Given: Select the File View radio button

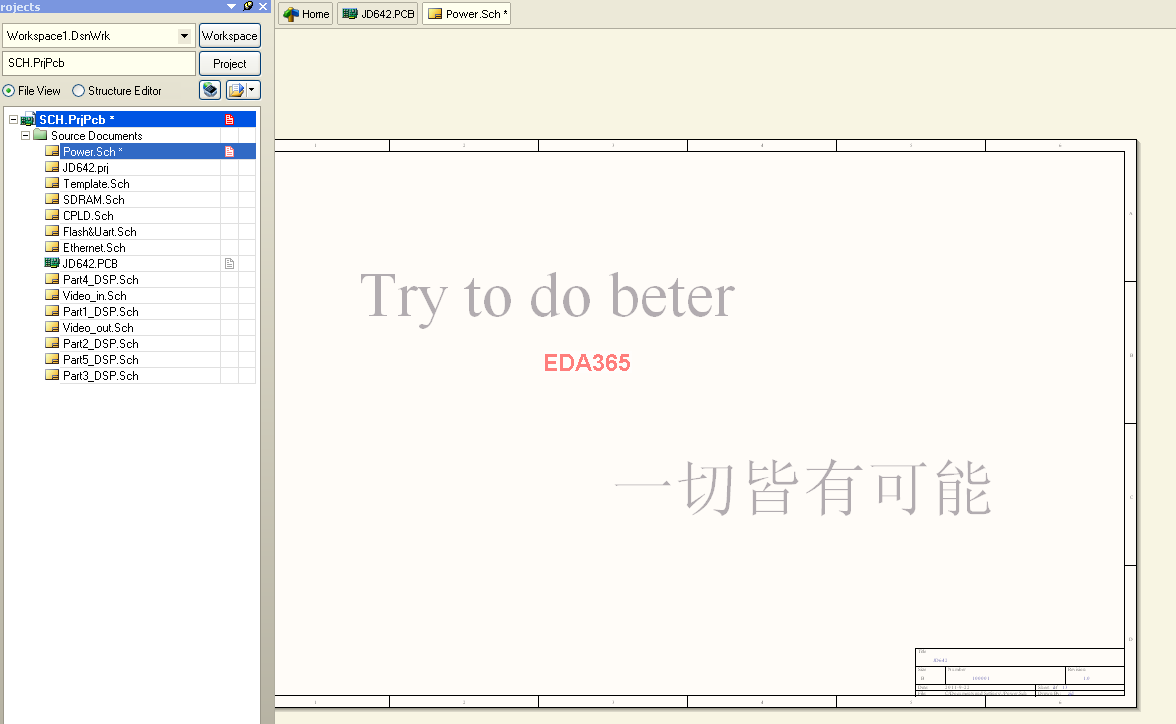Looking at the screenshot, I should coord(8,91).
